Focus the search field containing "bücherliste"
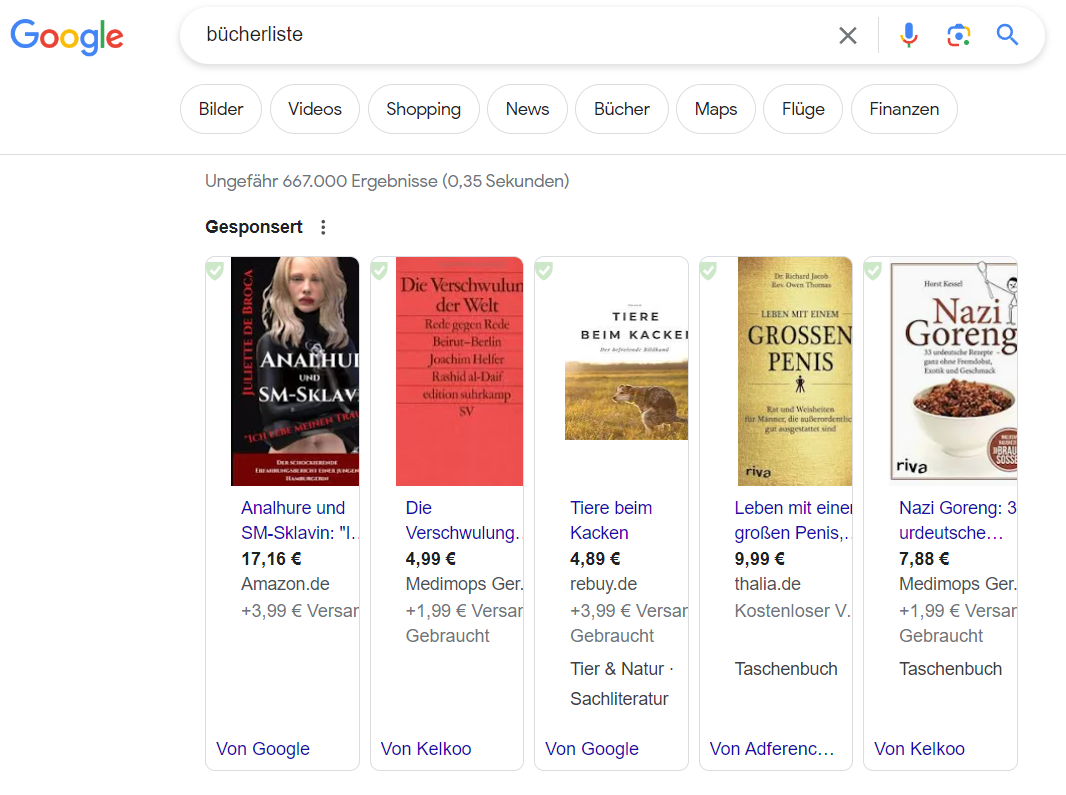The image size is (1066, 795). 500,36
